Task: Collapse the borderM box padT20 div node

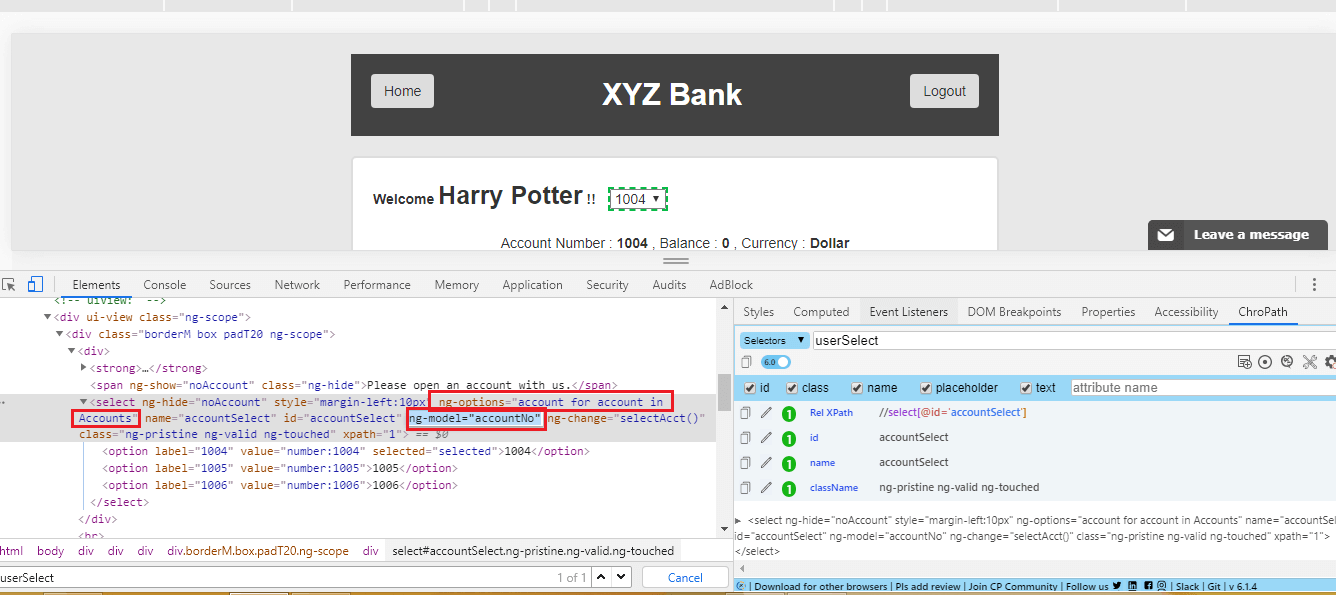Action: 59,334
